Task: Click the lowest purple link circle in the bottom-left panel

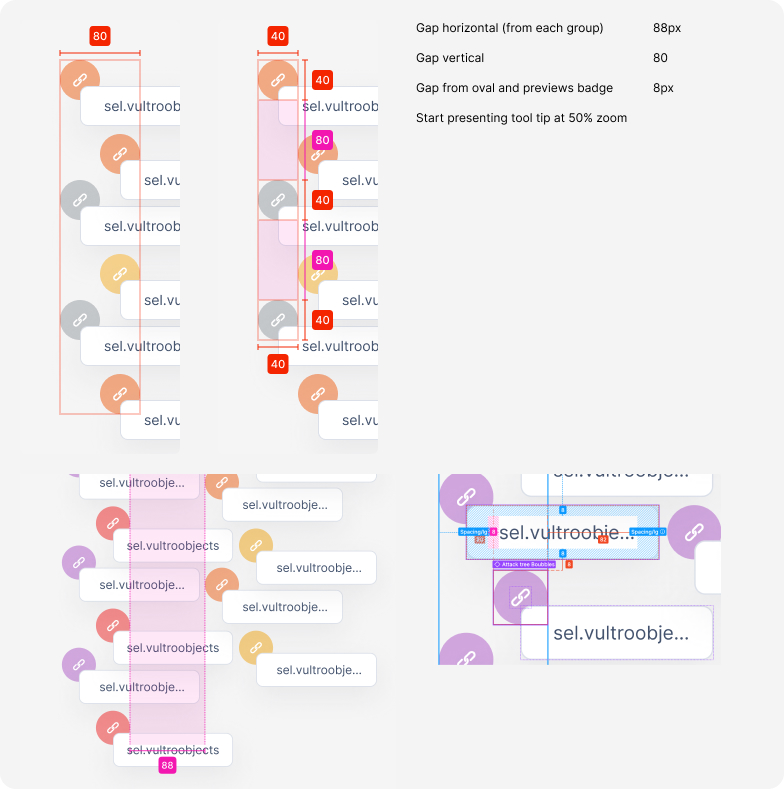Action: 79,665
